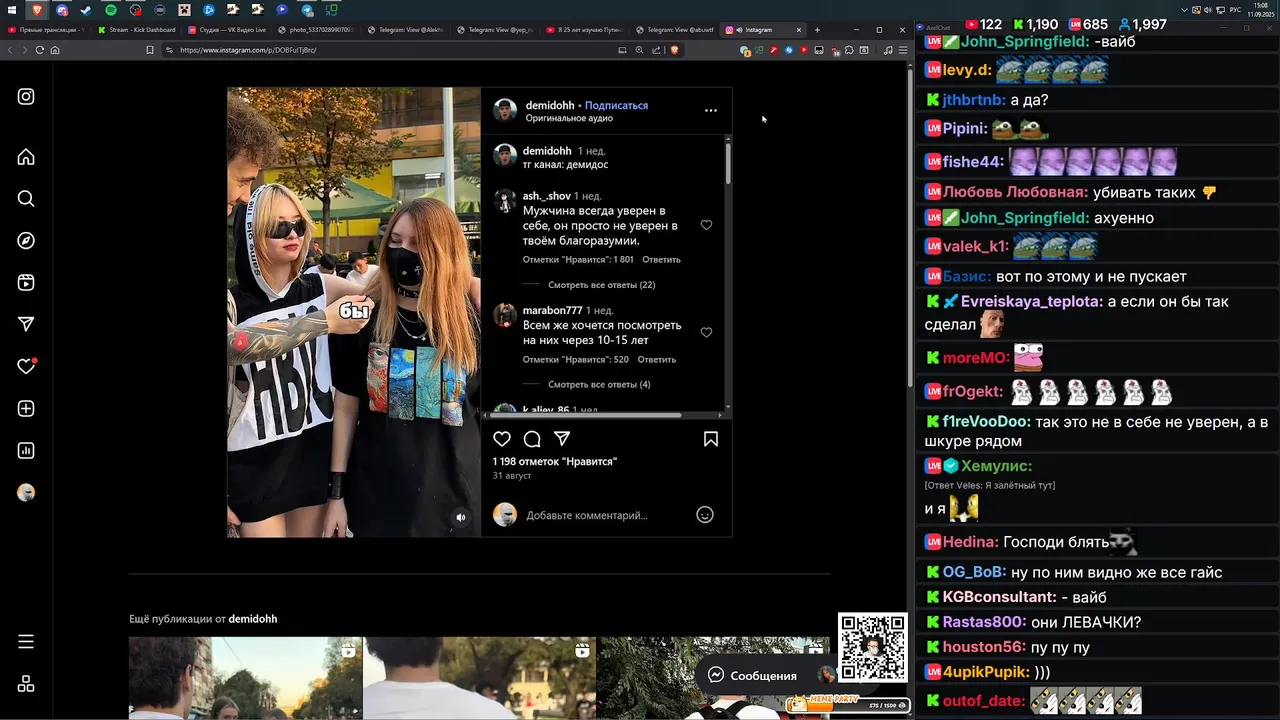Open Notifications heart icon in sidebar
The image size is (1280, 720).
pyautogui.click(x=26, y=367)
